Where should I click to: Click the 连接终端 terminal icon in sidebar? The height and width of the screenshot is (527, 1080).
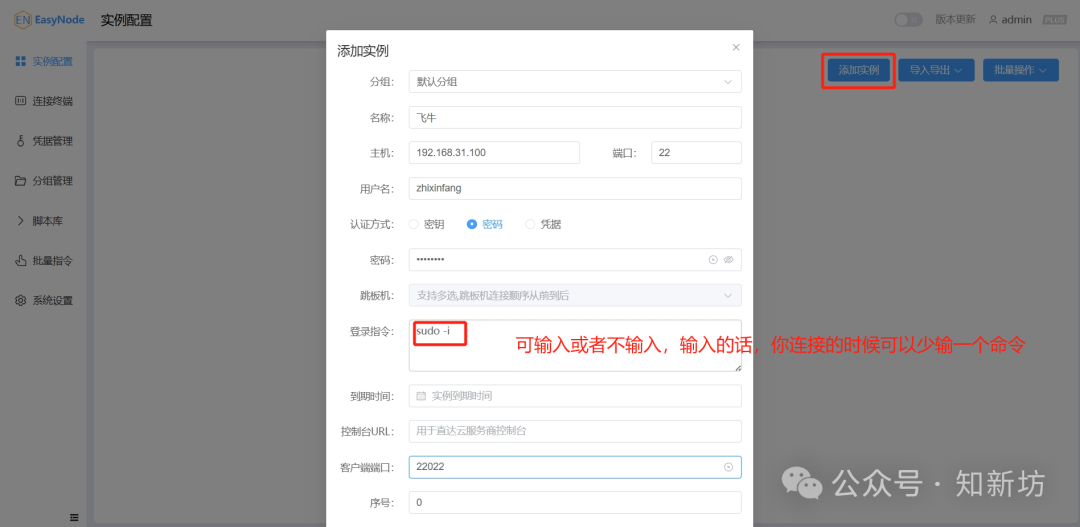click(21, 101)
